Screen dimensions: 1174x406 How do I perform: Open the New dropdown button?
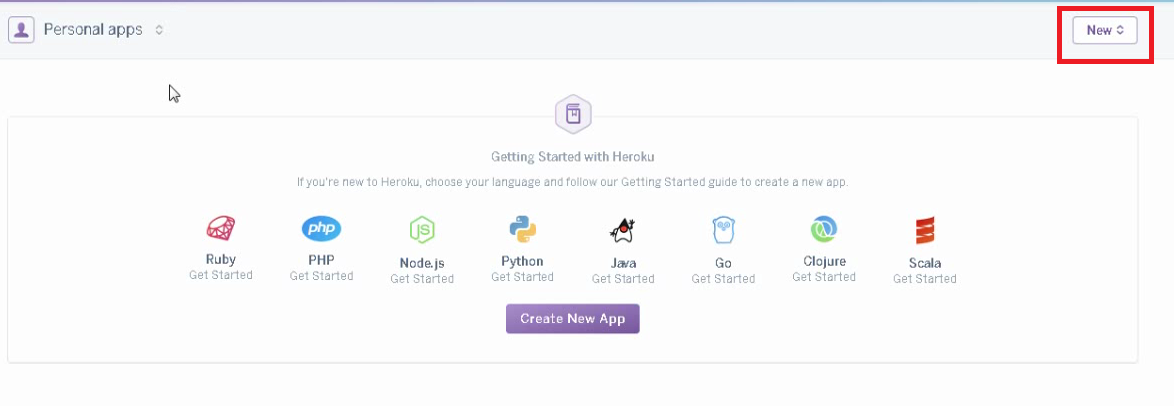(1105, 30)
